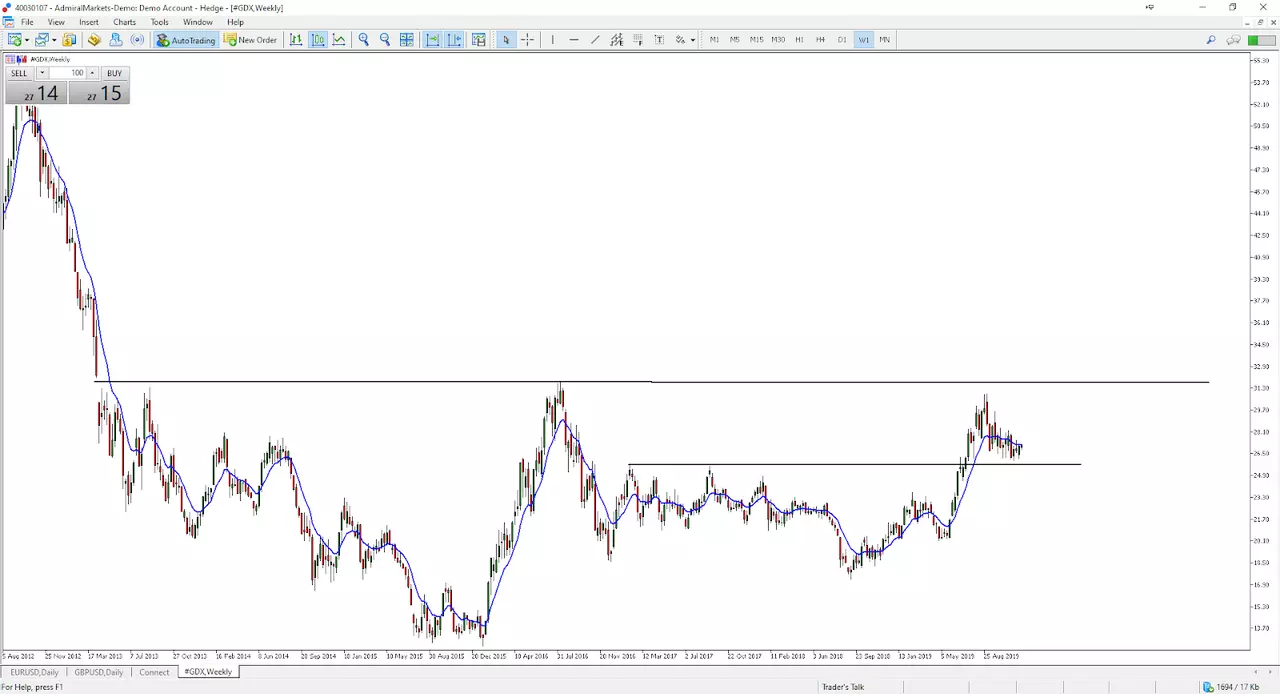Switch to MN monthly timeframe
This screenshot has width=1280, height=694.
[x=884, y=40]
